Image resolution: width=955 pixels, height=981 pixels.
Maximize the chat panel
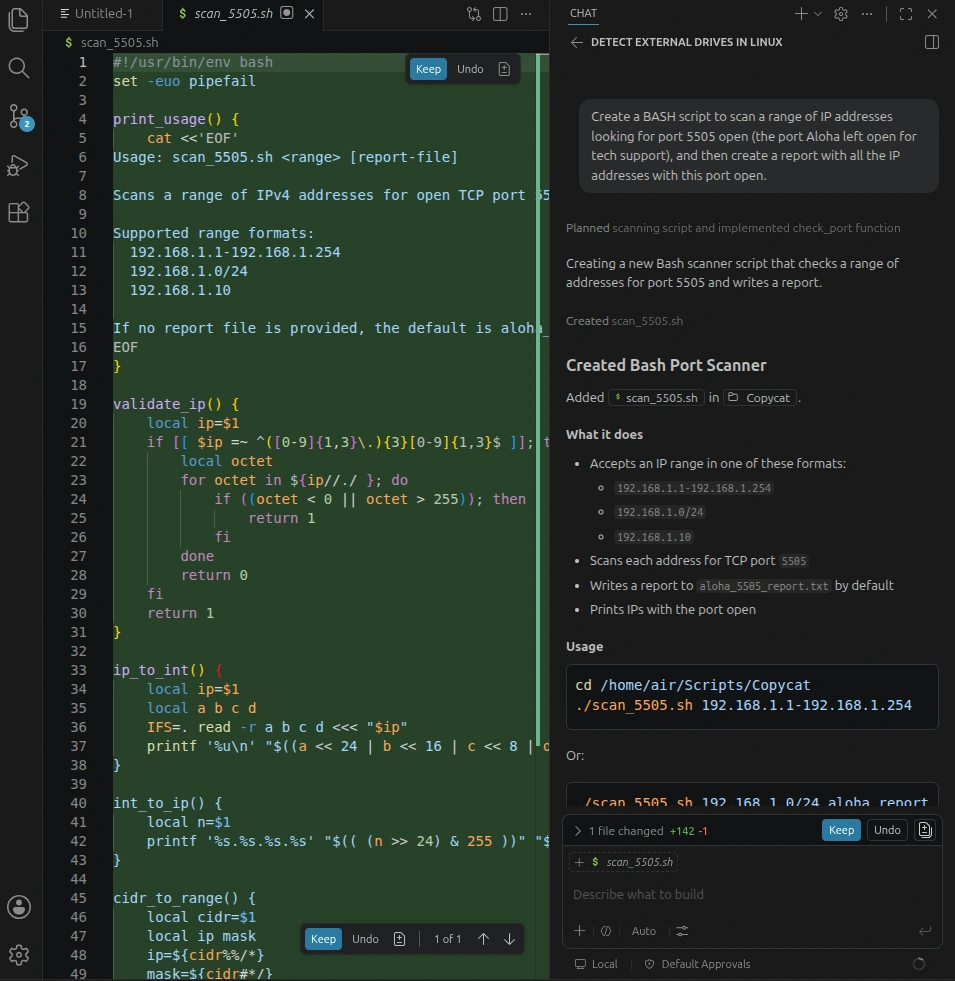pos(906,14)
